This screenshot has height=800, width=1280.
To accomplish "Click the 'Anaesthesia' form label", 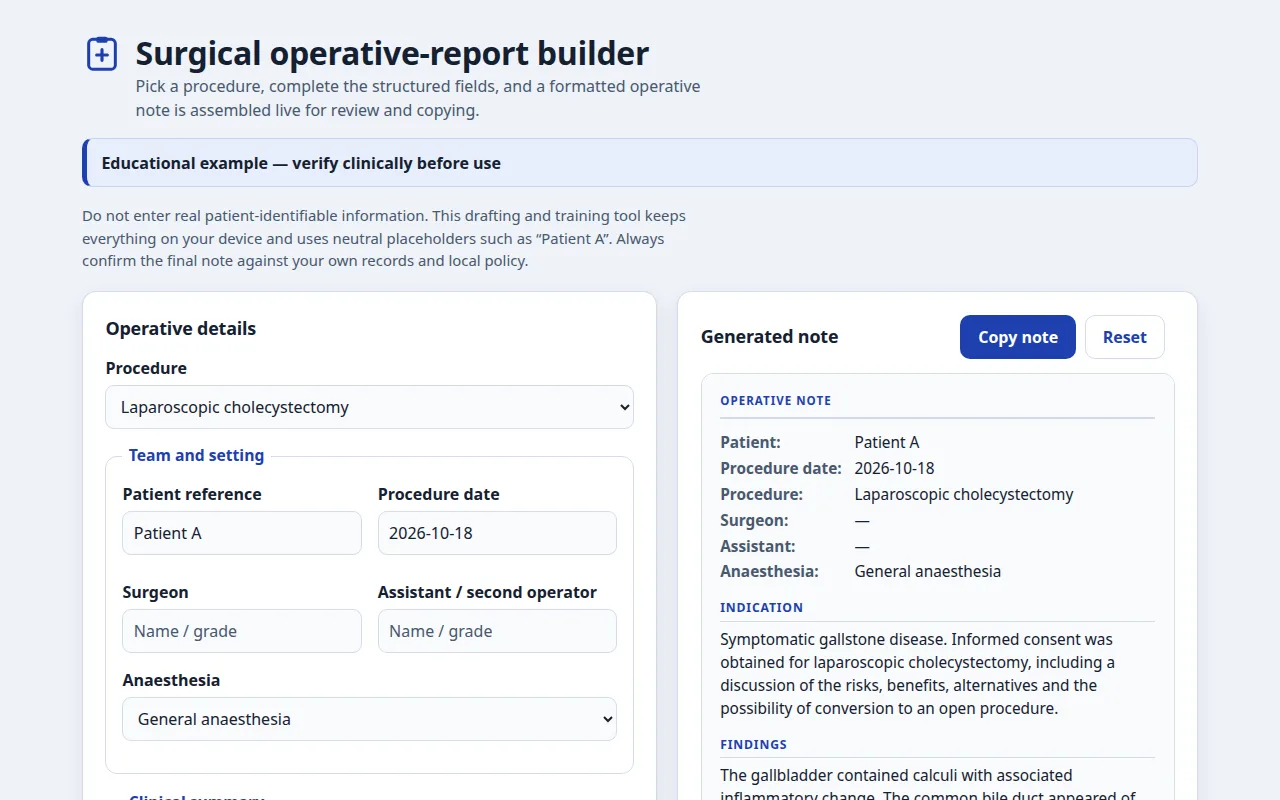I will click(171, 680).
